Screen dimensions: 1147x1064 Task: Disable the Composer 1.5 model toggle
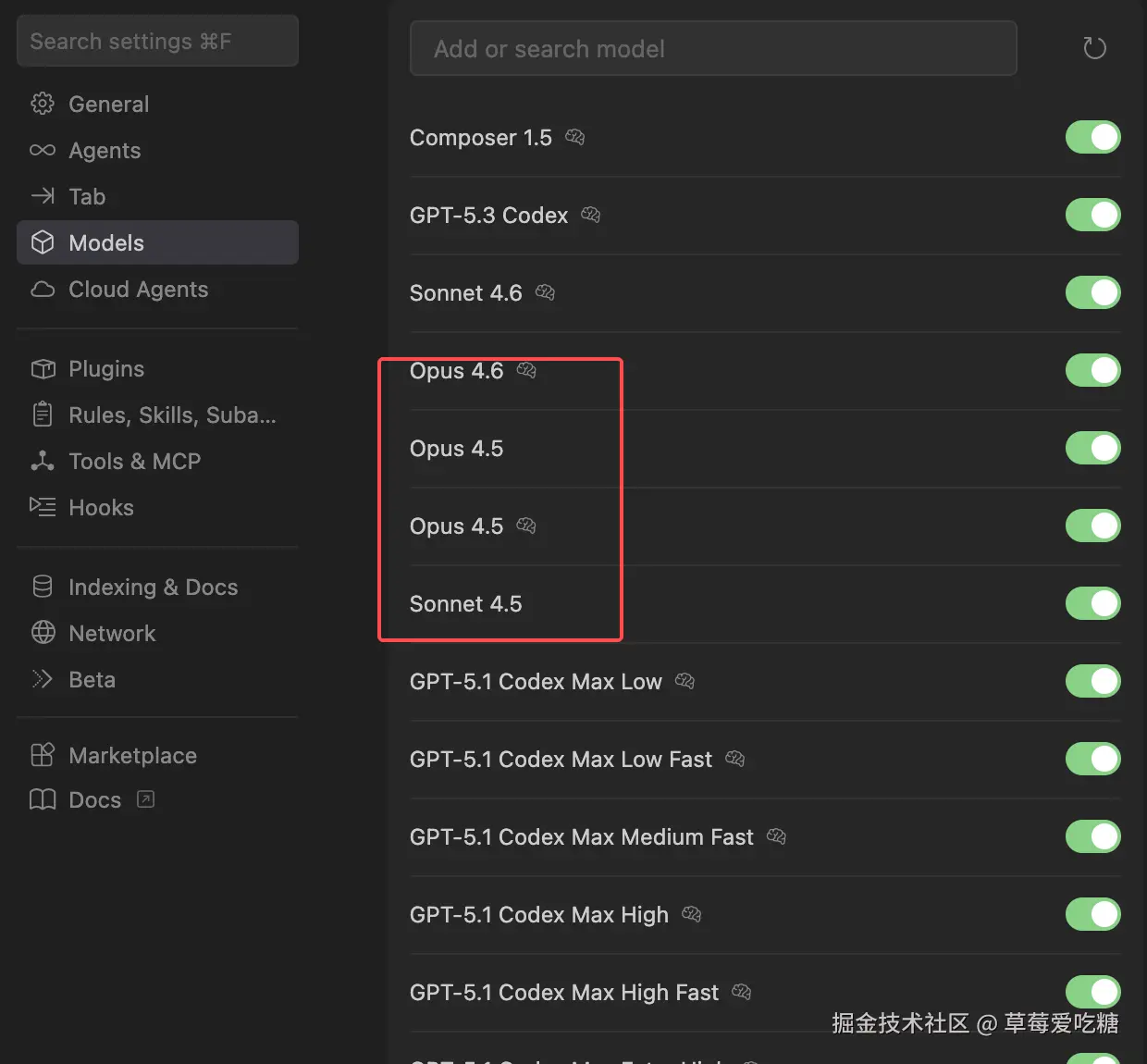click(1093, 137)
